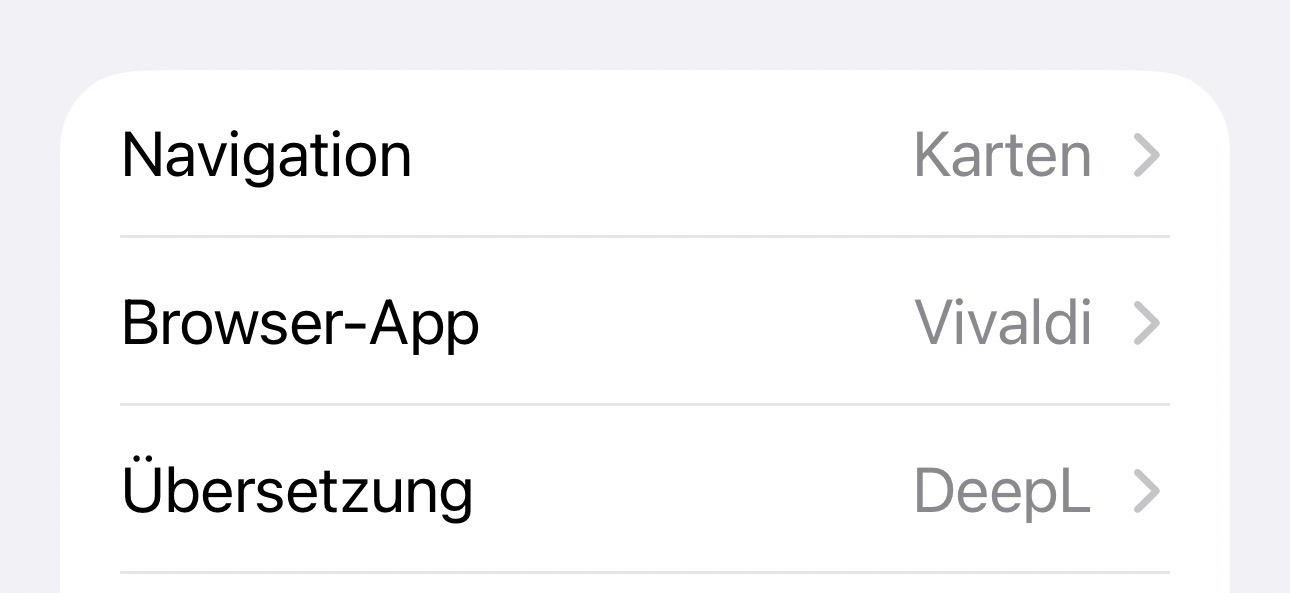The height and width of the screenshot is (593, 1290).
Task: Click the empty middle of Navigation row
Action: 663,155
